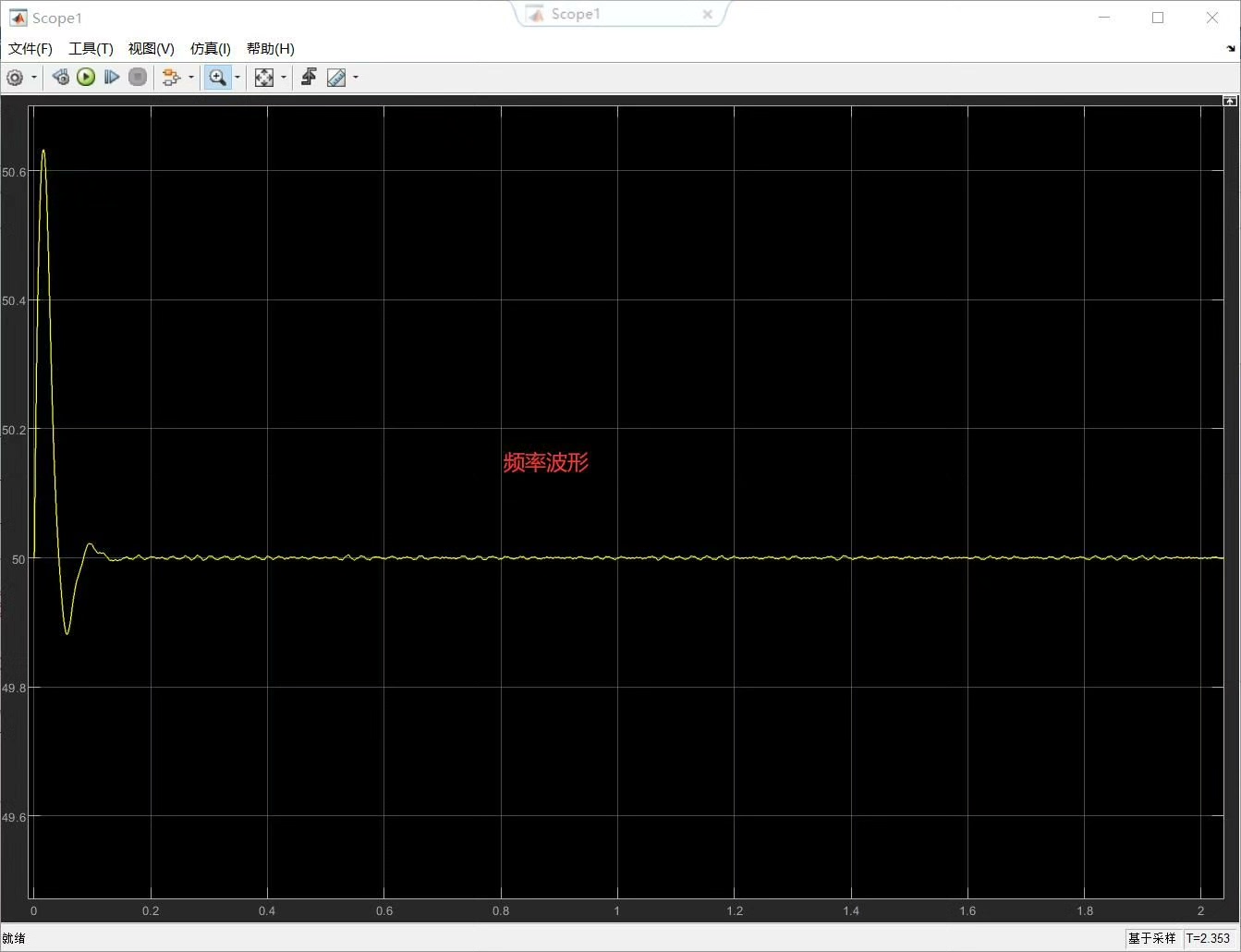Open the 工具(T) menu
This screenshot has height=952, width=1241.
pos(91,48)
